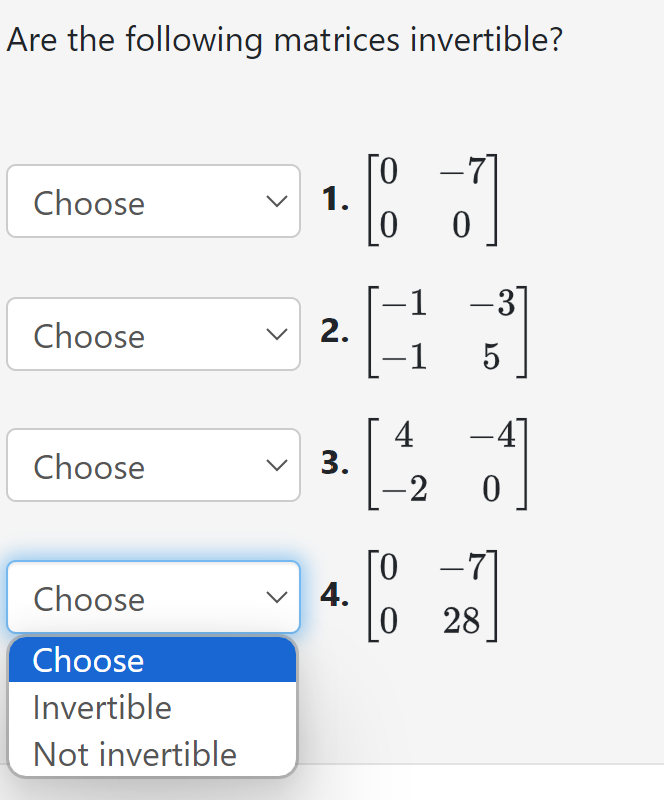
Task: Click the chevron arrow beside matrix 3
Action: click(x=277, y=465)
